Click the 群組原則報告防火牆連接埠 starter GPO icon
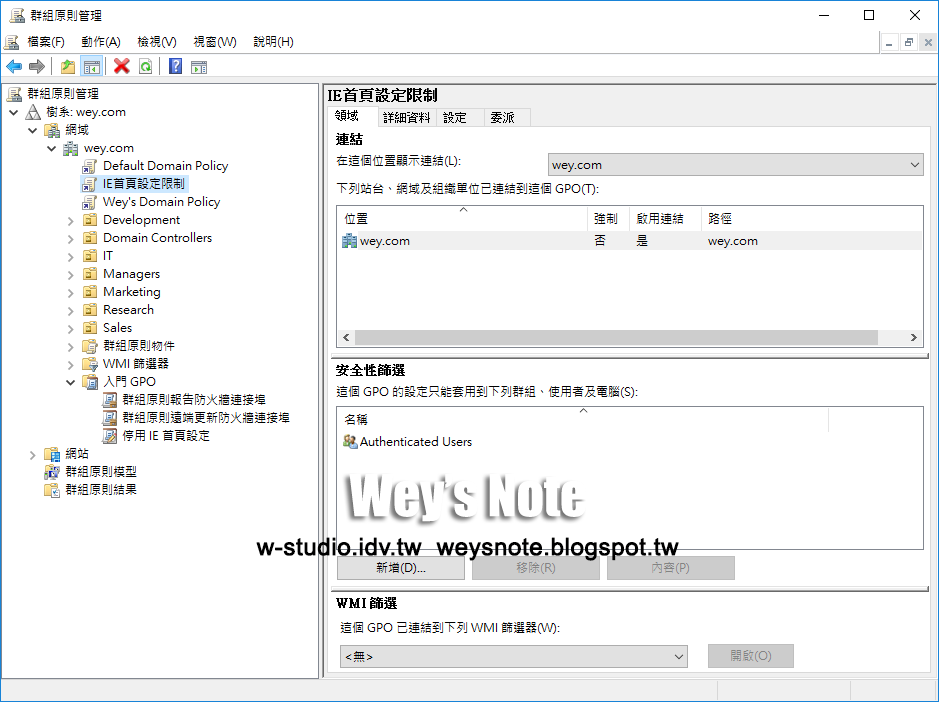 (110, 400)
